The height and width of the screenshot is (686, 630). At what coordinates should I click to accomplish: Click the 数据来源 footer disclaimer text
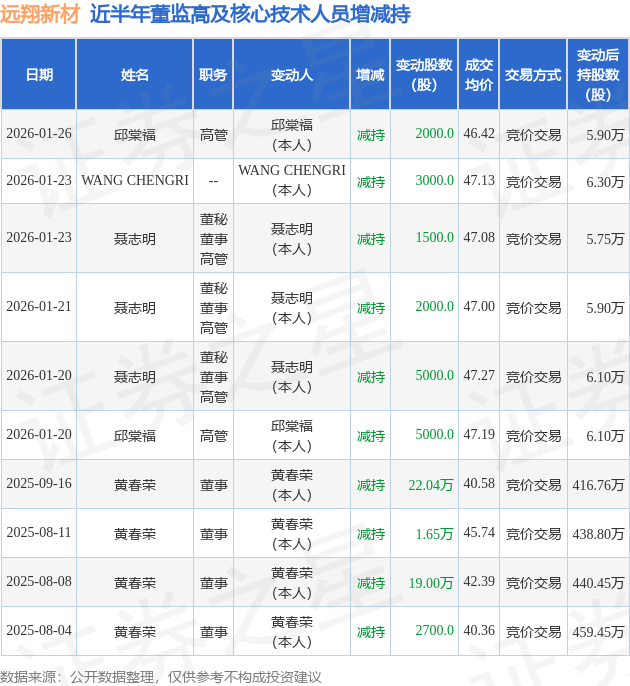161,677
